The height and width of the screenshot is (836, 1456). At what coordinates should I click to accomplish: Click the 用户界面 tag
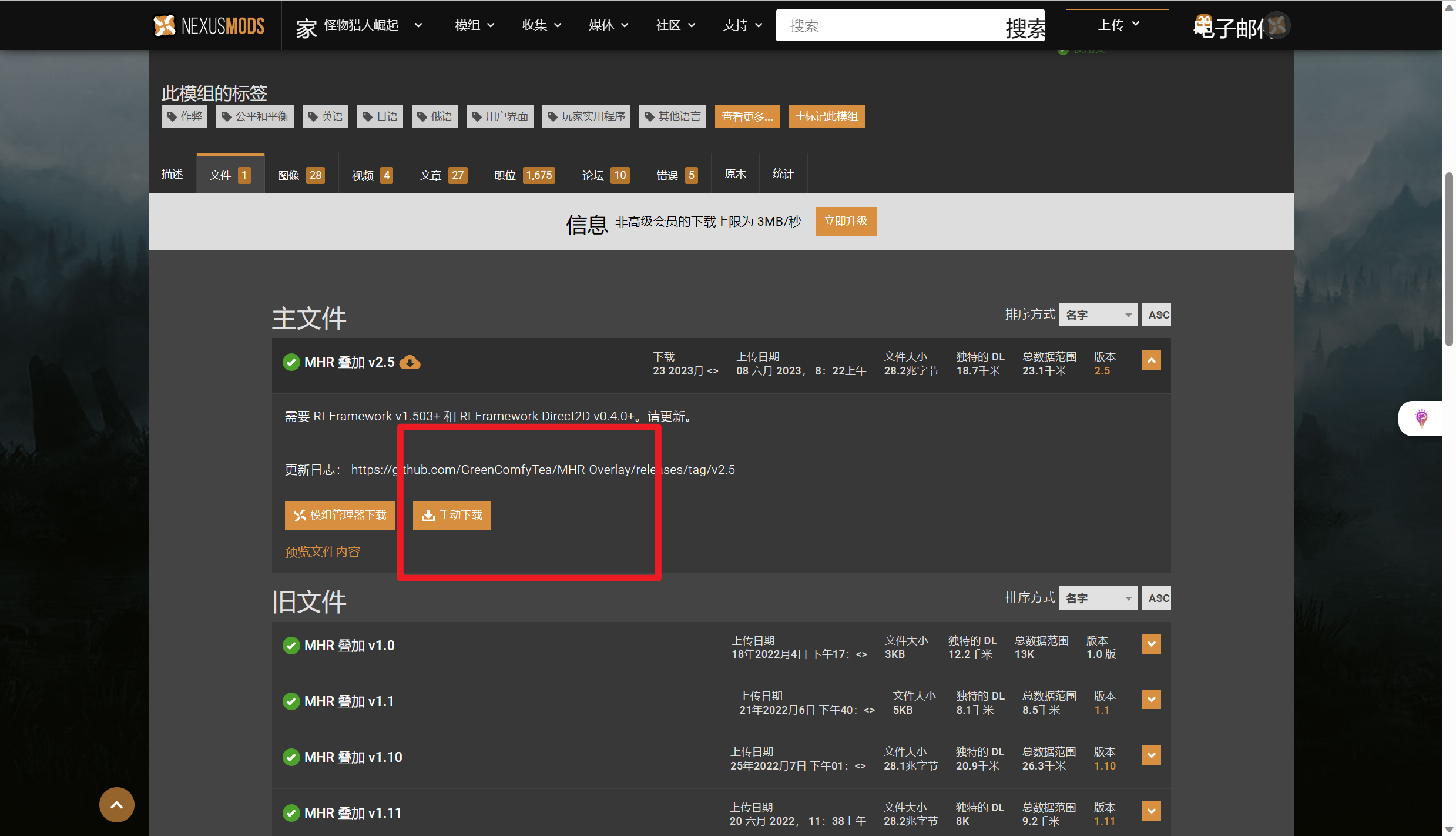point(499,116)
